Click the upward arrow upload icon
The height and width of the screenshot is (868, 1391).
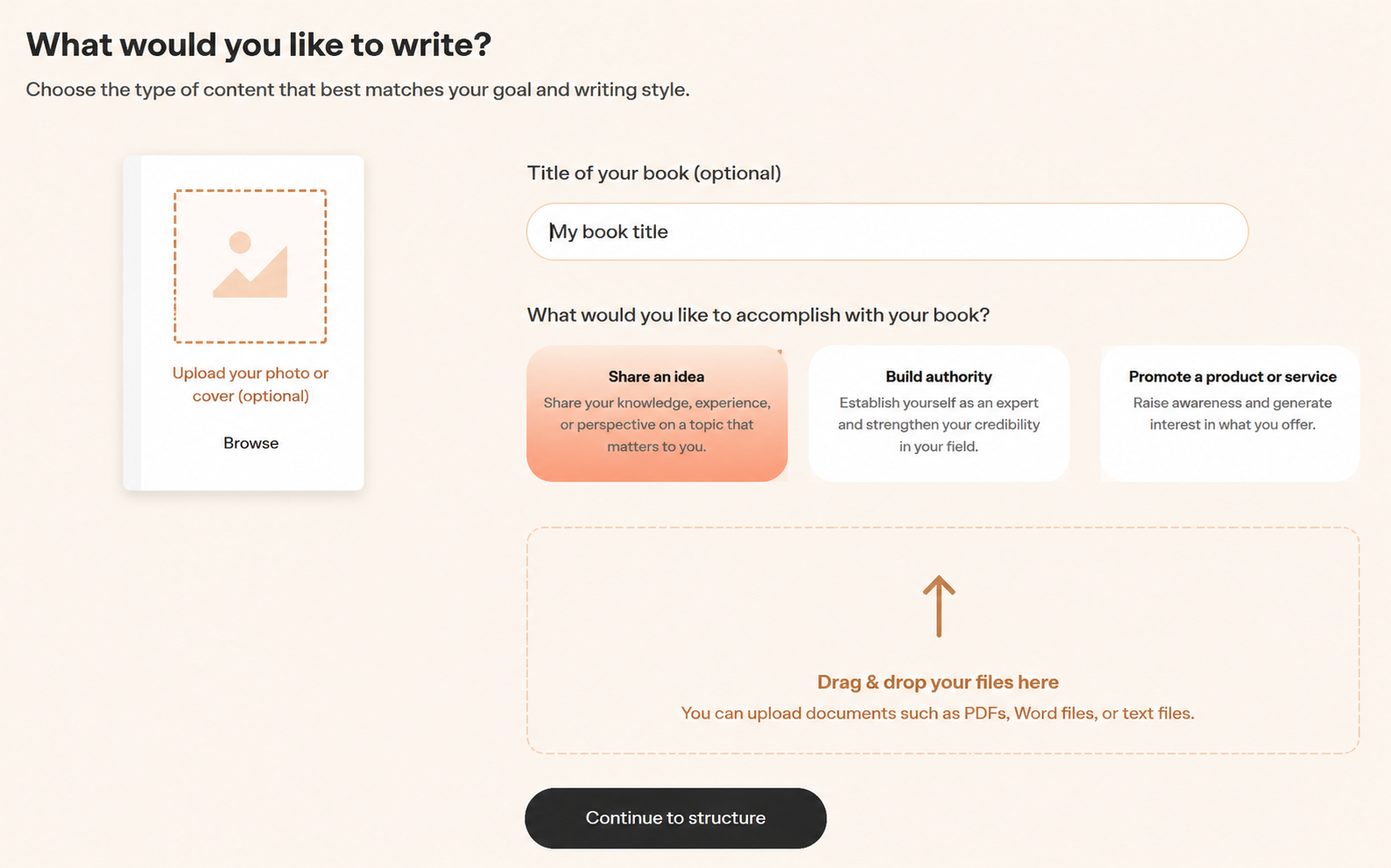[938, 606]
